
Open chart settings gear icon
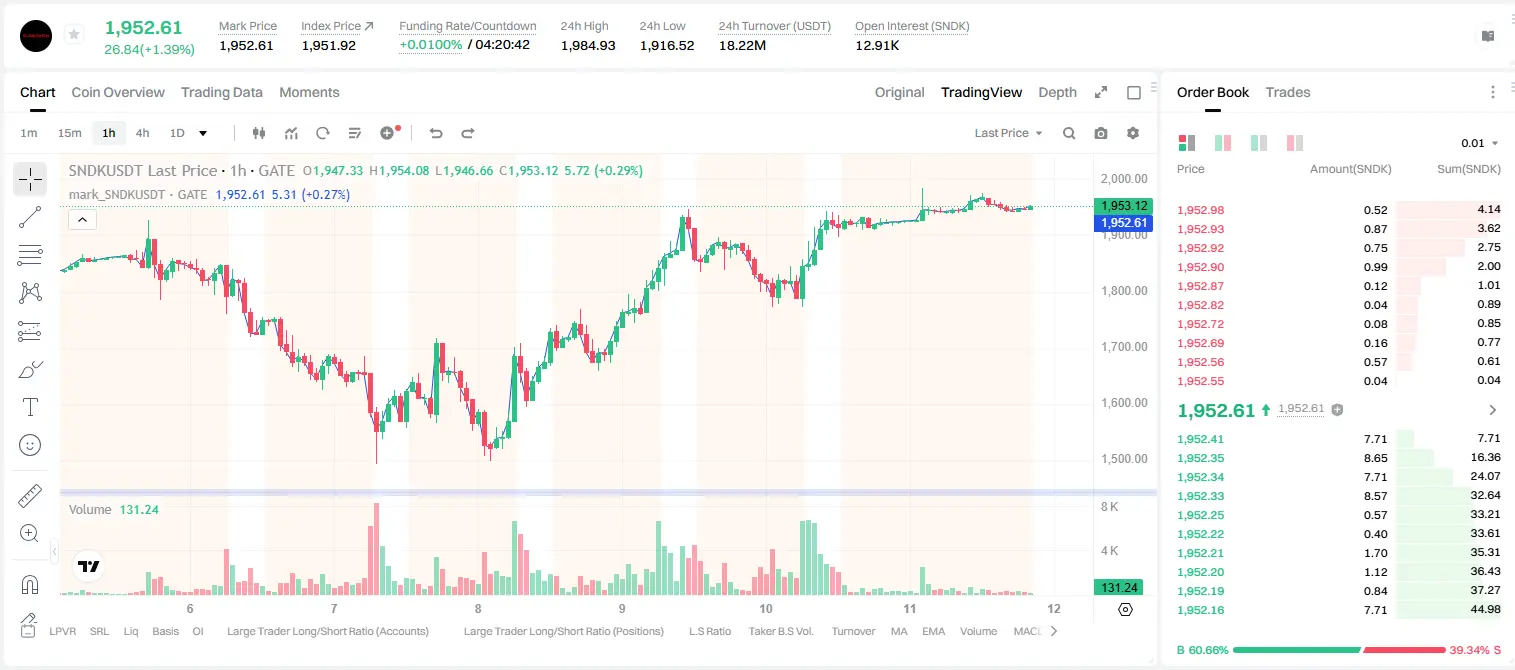pos(1133,133)
